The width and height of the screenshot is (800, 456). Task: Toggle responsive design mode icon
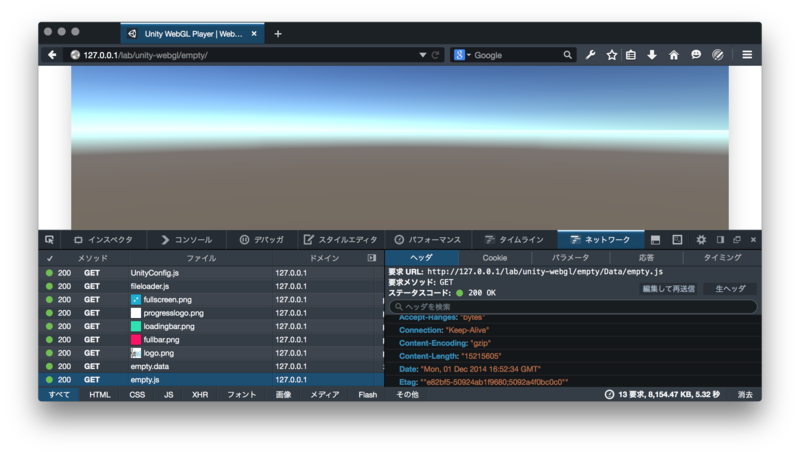(x=677, y=240)
